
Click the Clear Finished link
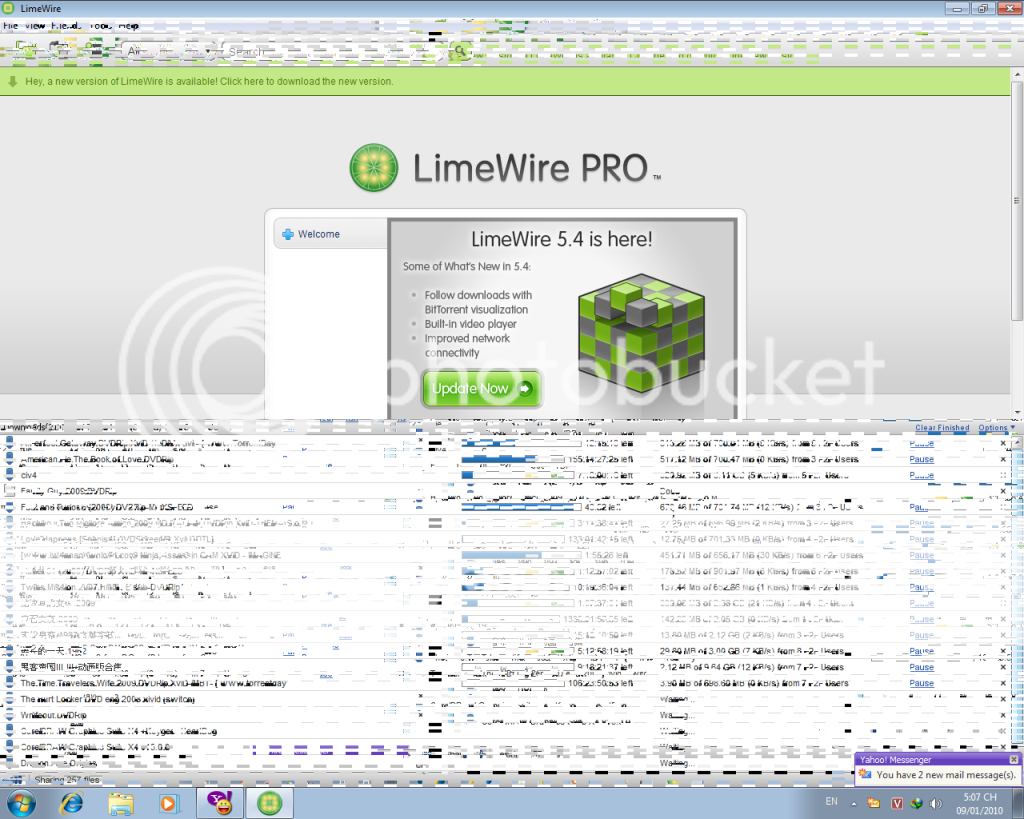click(942, 428)
